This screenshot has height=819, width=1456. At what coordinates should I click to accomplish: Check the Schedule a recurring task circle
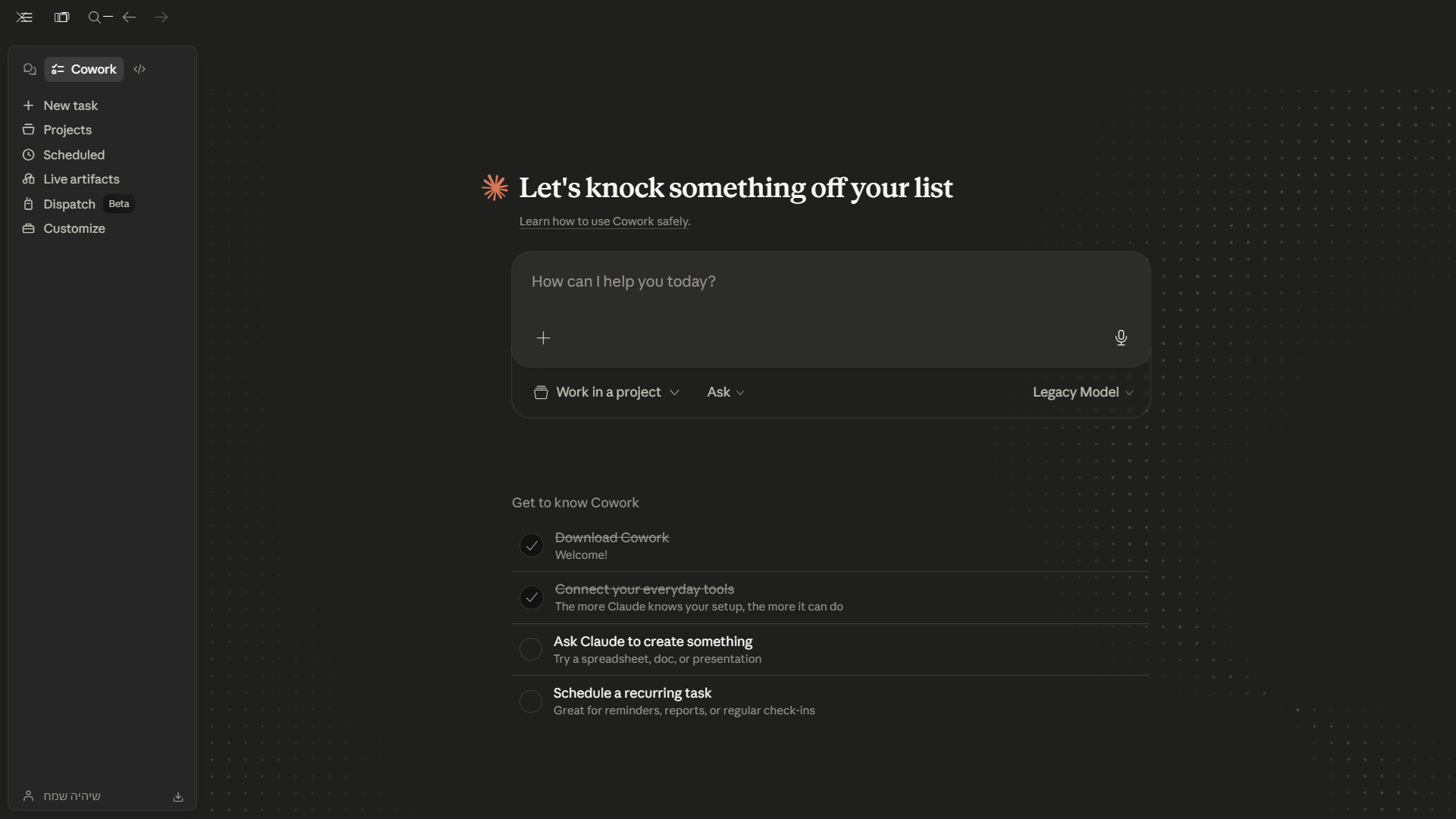click(x=531, y=701)
